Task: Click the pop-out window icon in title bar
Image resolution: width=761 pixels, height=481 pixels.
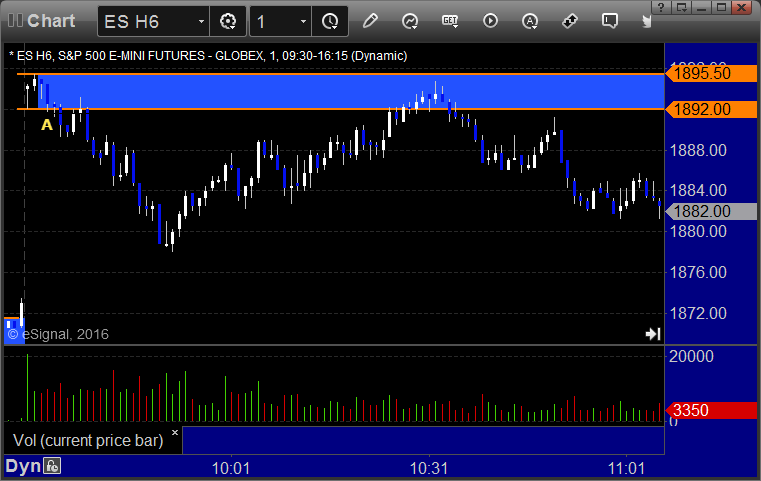Action: coord(681,7)
